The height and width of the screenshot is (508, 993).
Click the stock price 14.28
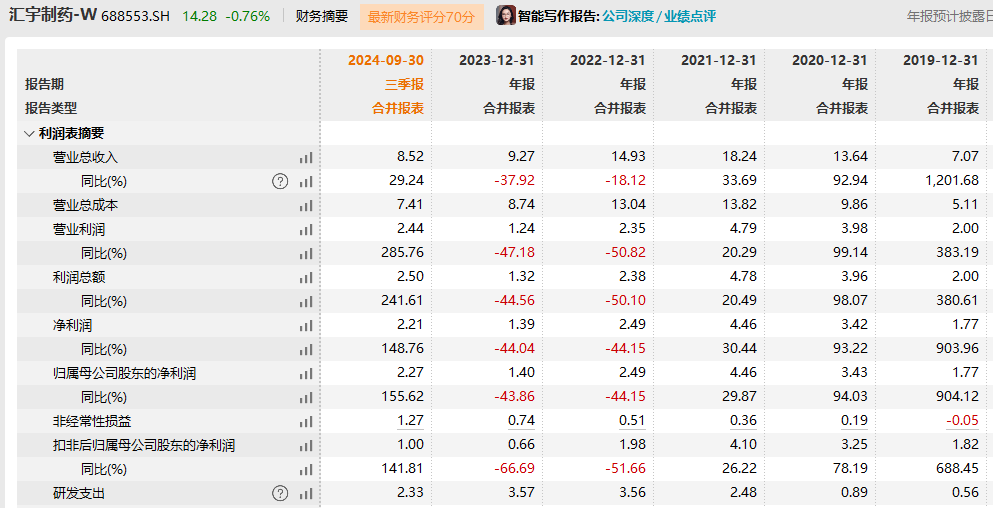[199, 16]
